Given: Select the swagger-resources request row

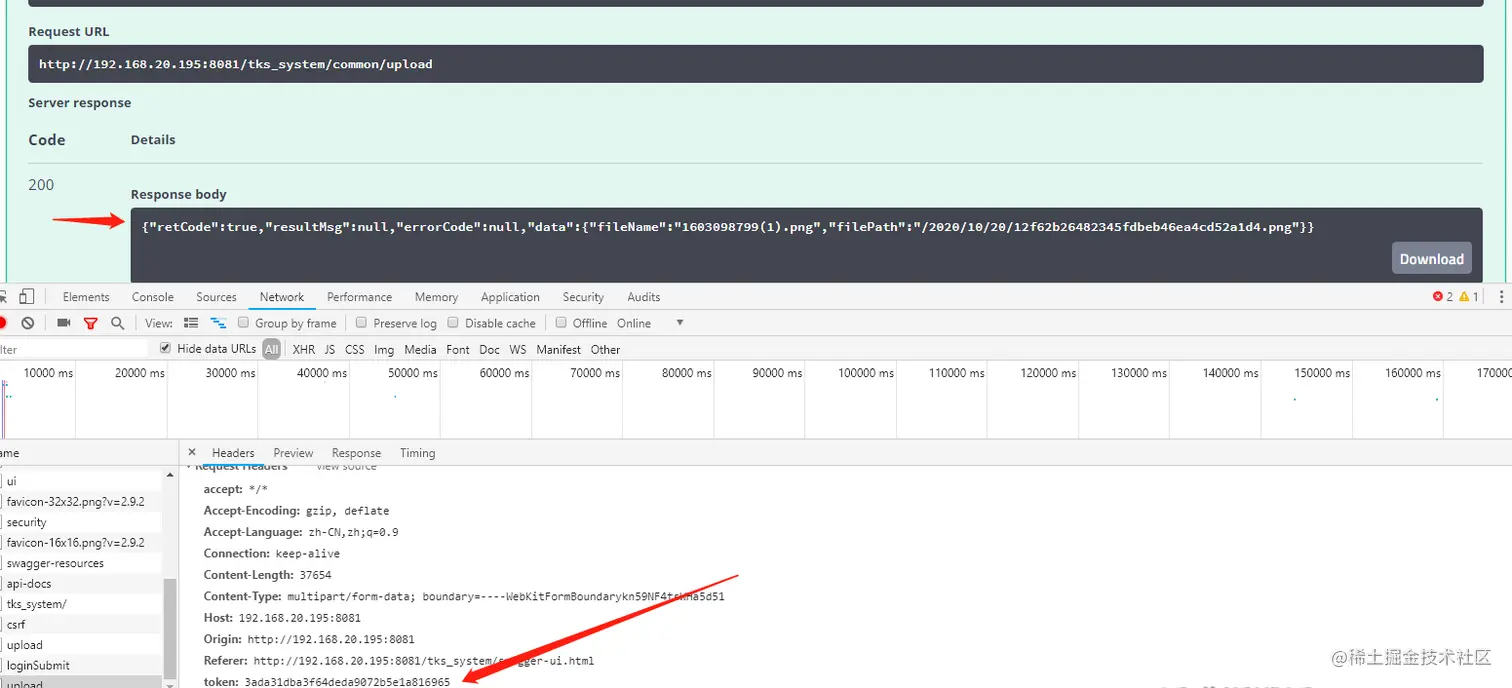Looking at the screenshot, I should pos(80,563).
